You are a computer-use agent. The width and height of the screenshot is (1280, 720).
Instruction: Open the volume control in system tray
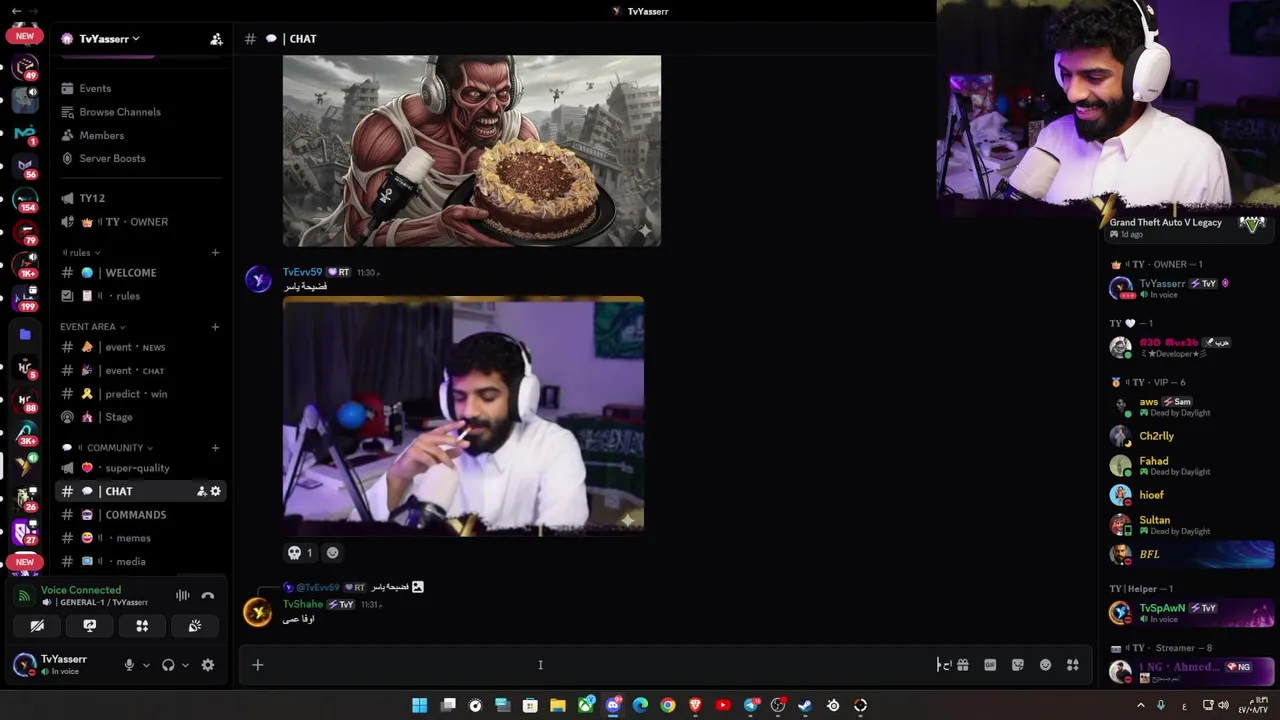point(1224,705)
